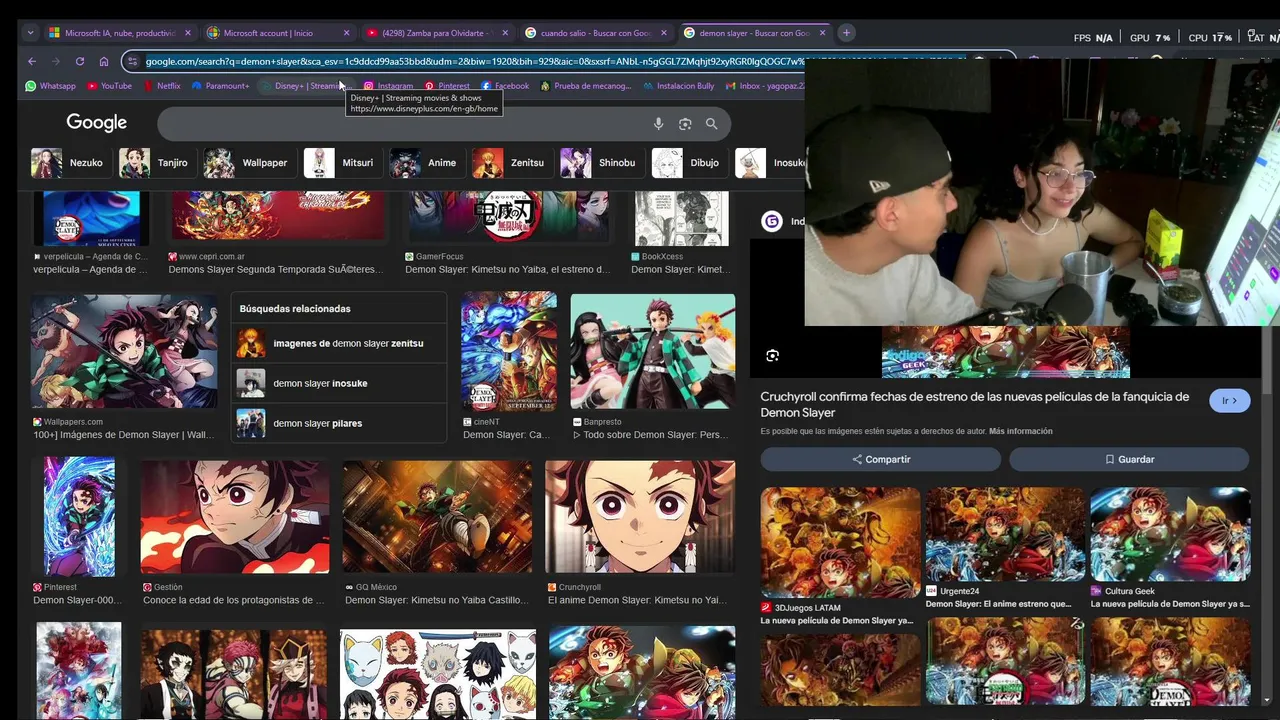Open the Wallpapers.com demon slayer image
The height and width of the screenshot is (720, 1280).
(x=124, y=351)
